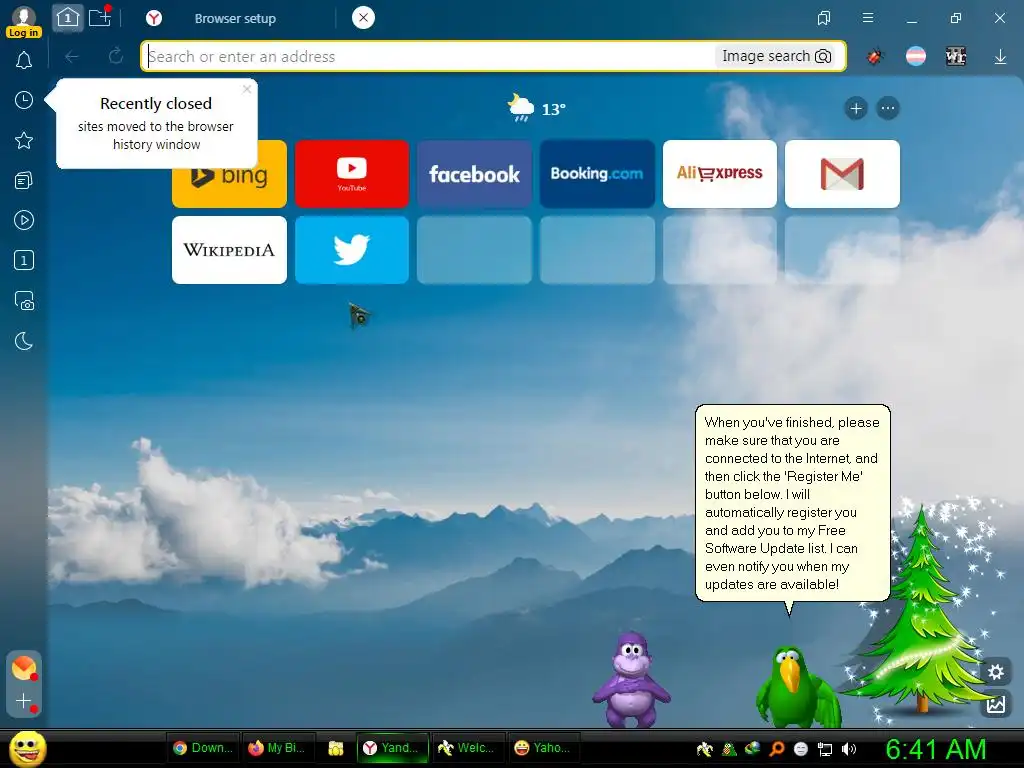This screenshot has width=1024, height=768.
Task: Click the Yandex Y logo in tab bar
Action: point(153,18)
